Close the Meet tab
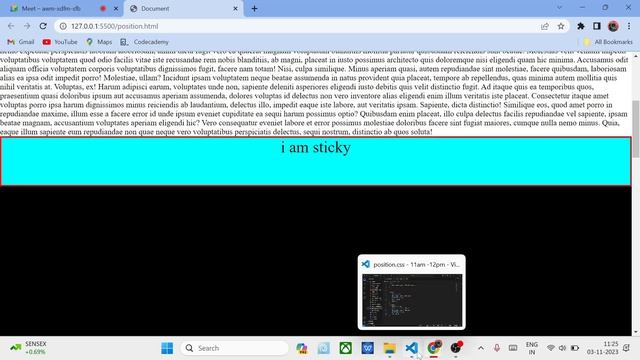The height and width of the screenshot is (360, 640). pos(116,8)
